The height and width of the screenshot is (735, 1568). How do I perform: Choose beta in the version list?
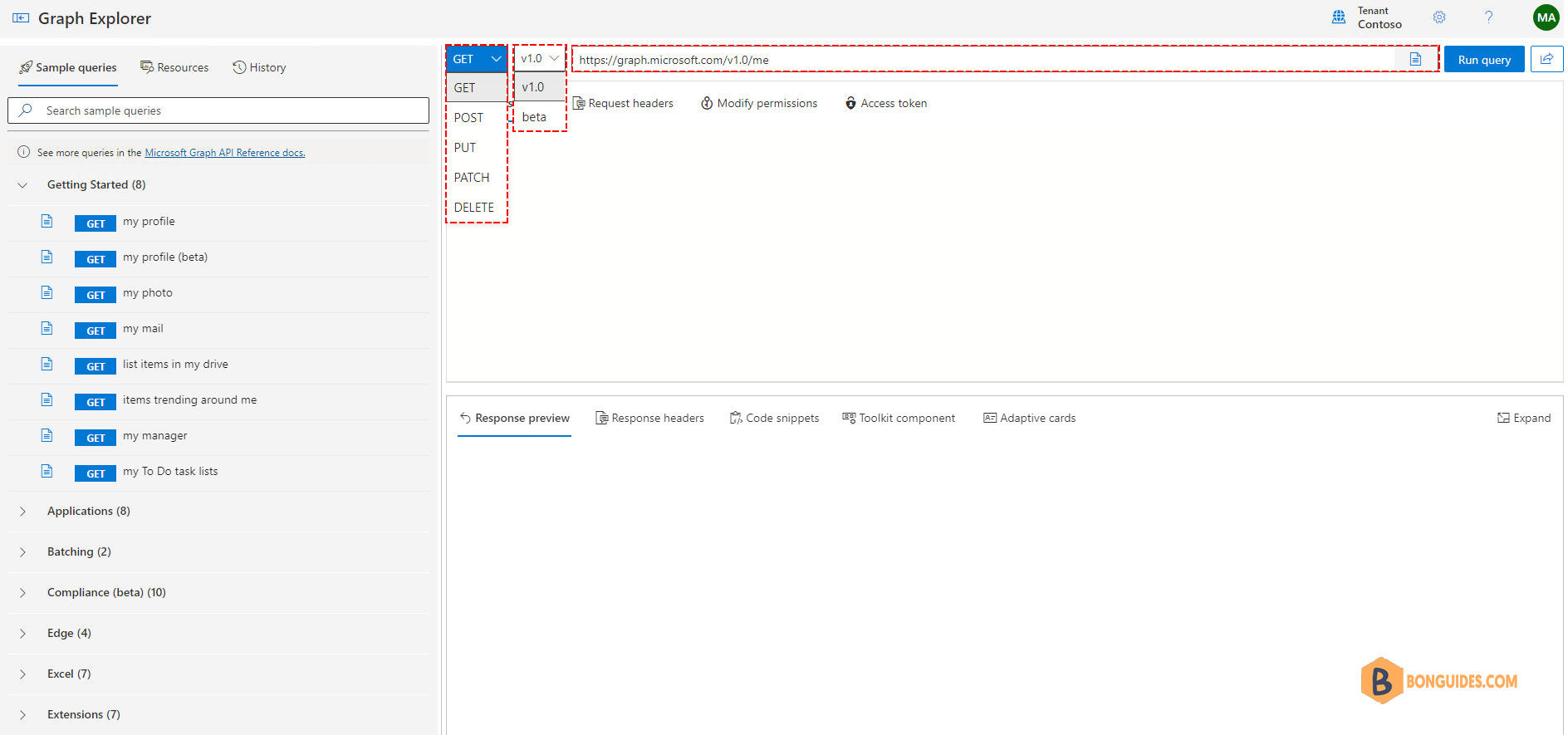(540, 116)
